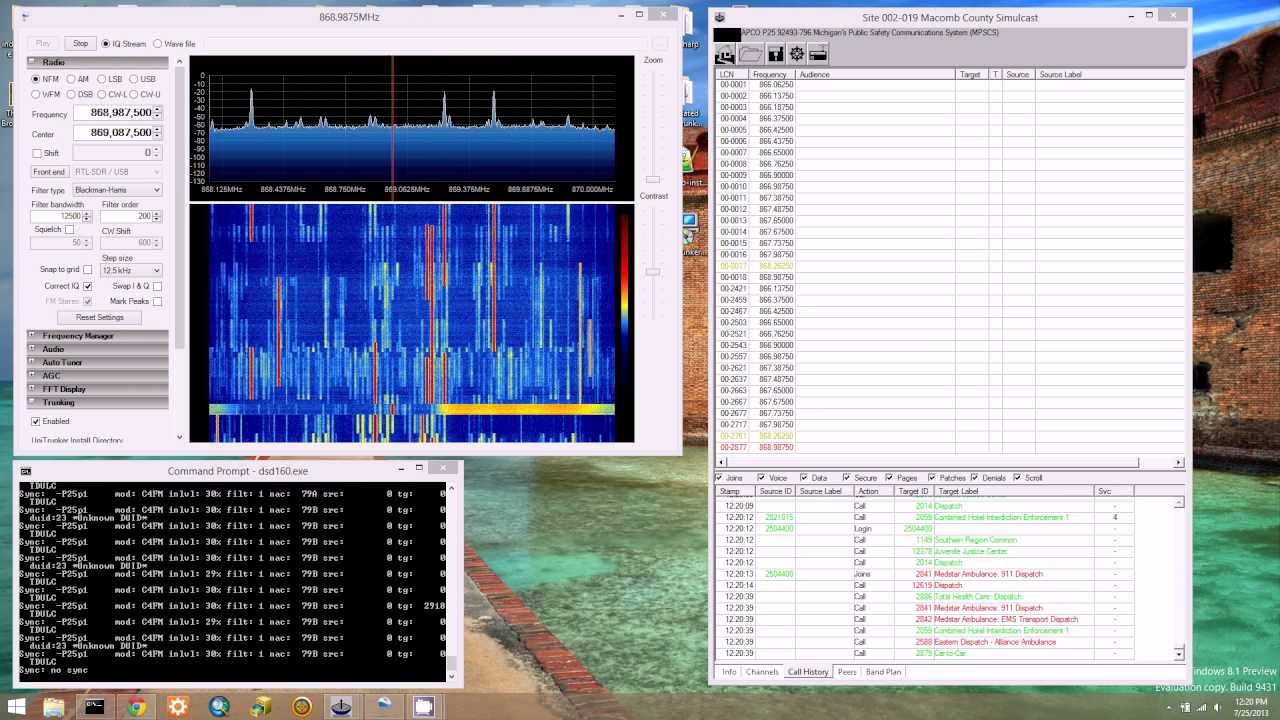Click the Command Prompt title bar icon
Viewport: 1280px width, 720px height.
(x=26, y=471)
